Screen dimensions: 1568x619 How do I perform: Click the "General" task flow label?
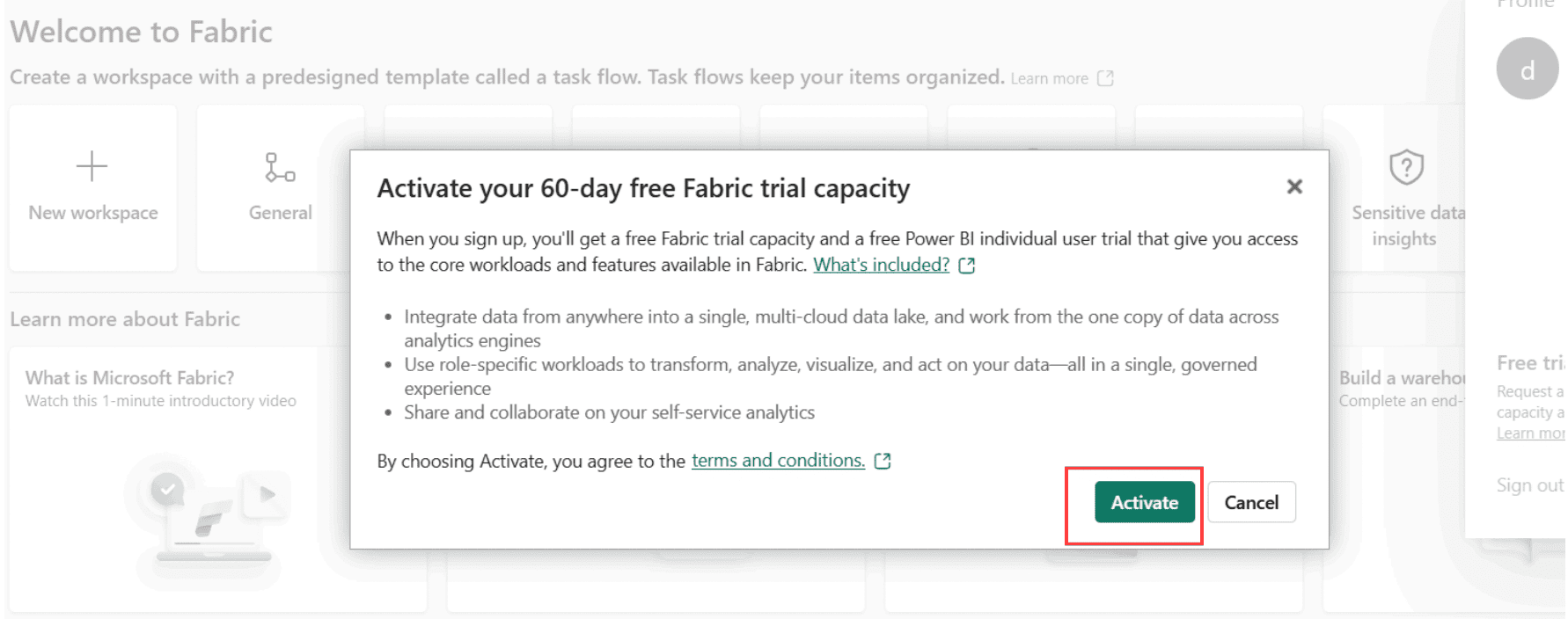pos(280,213)
